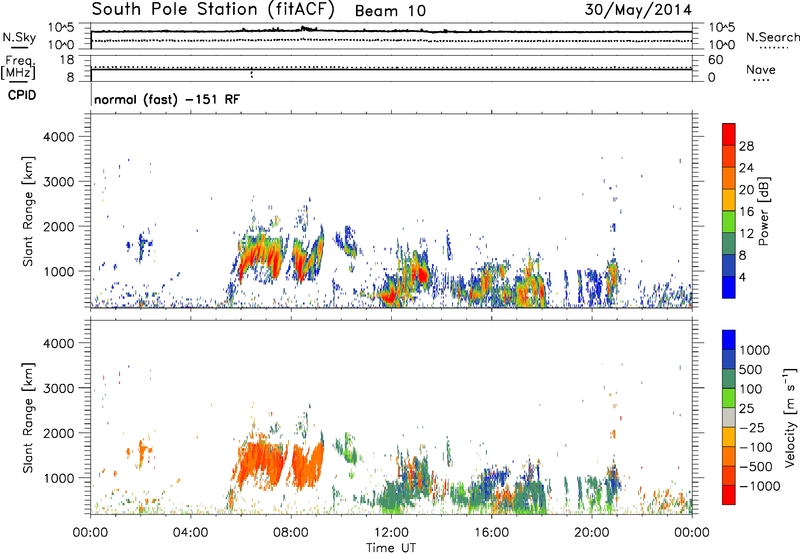Click the blue top segment of Velocity color bar
This screenshot has width=800, height=554.
click(x=729, y=340)
